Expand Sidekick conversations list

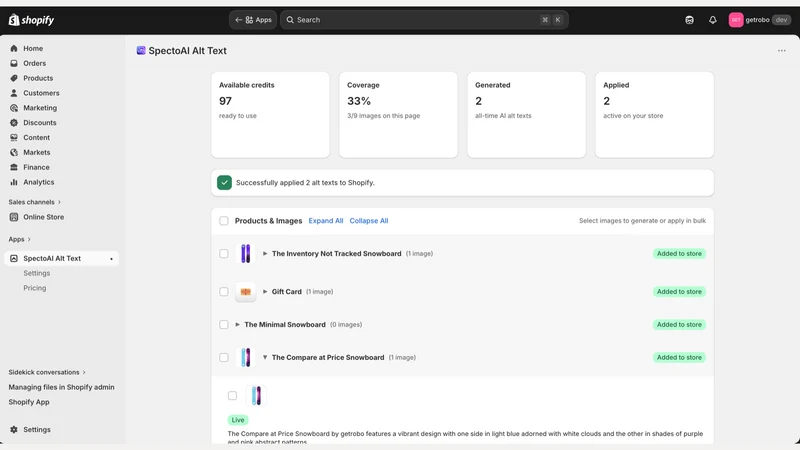pos(47,372)
